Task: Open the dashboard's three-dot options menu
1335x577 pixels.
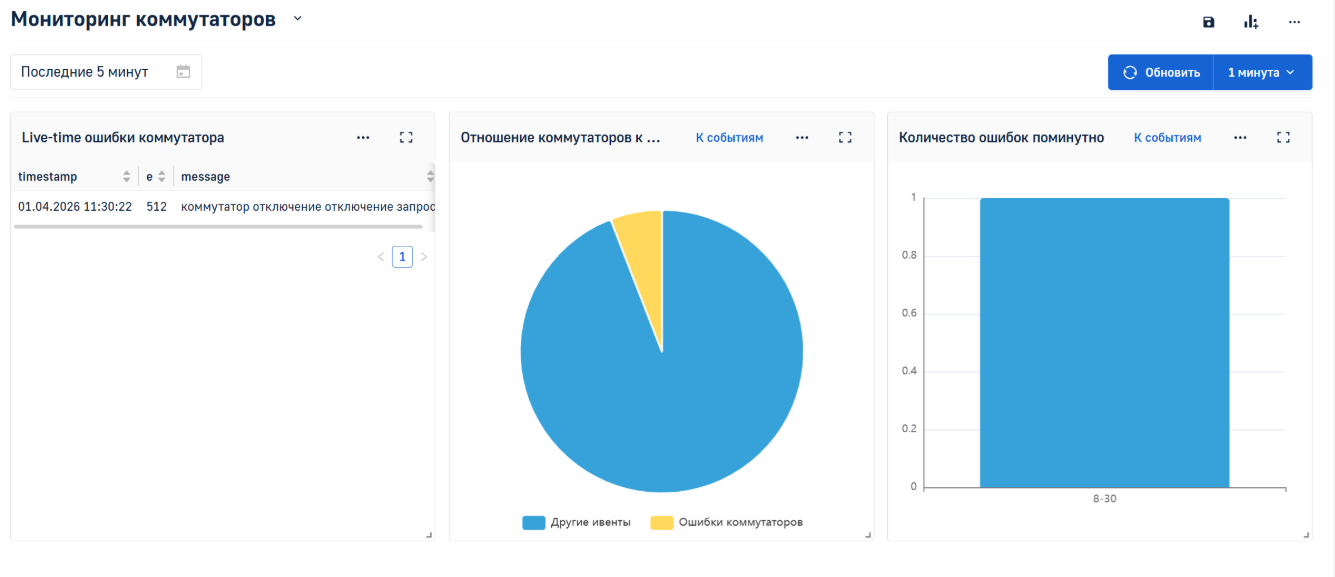Action: [1294, 21]
